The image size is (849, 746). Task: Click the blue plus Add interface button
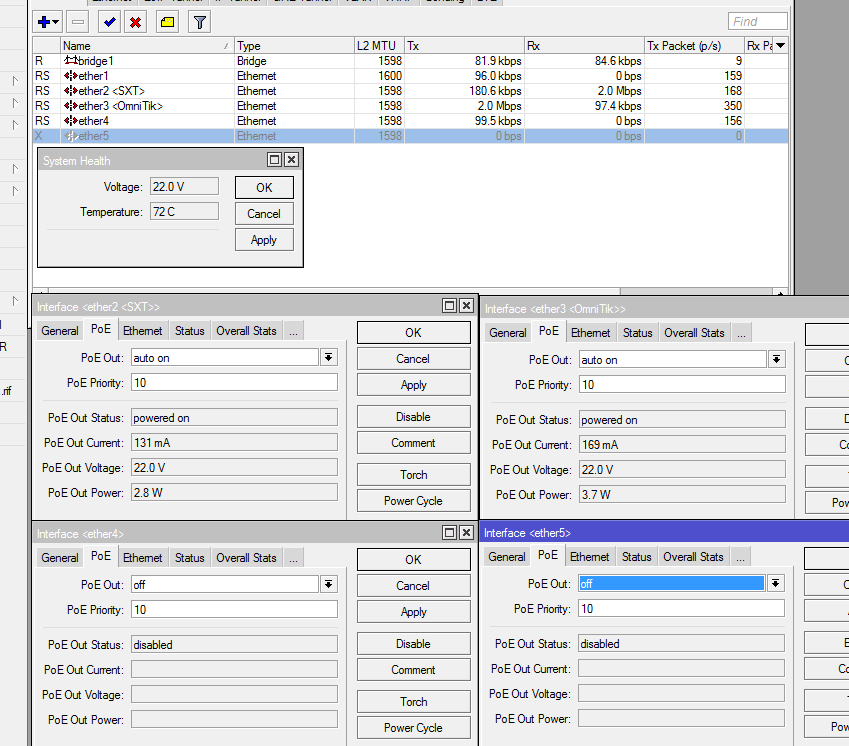44,21
